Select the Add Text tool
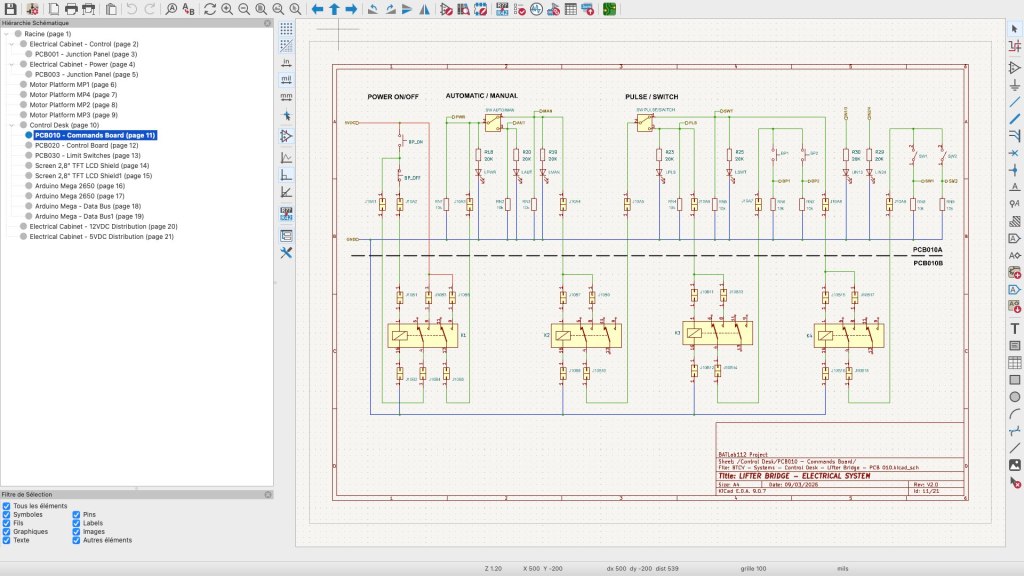 pos(1015,328)
